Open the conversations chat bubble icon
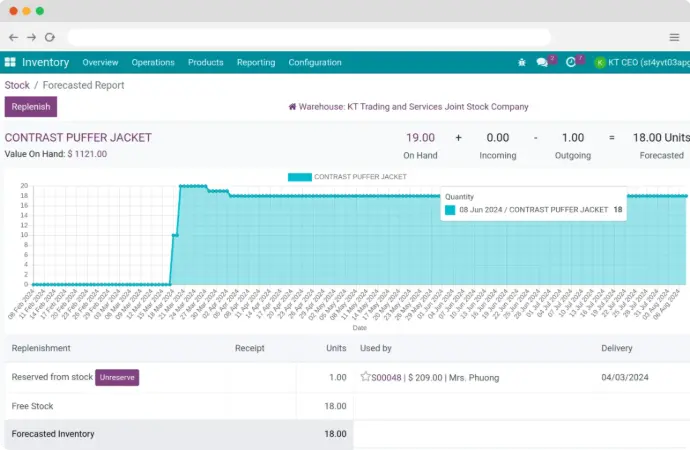 coord(543,62)
